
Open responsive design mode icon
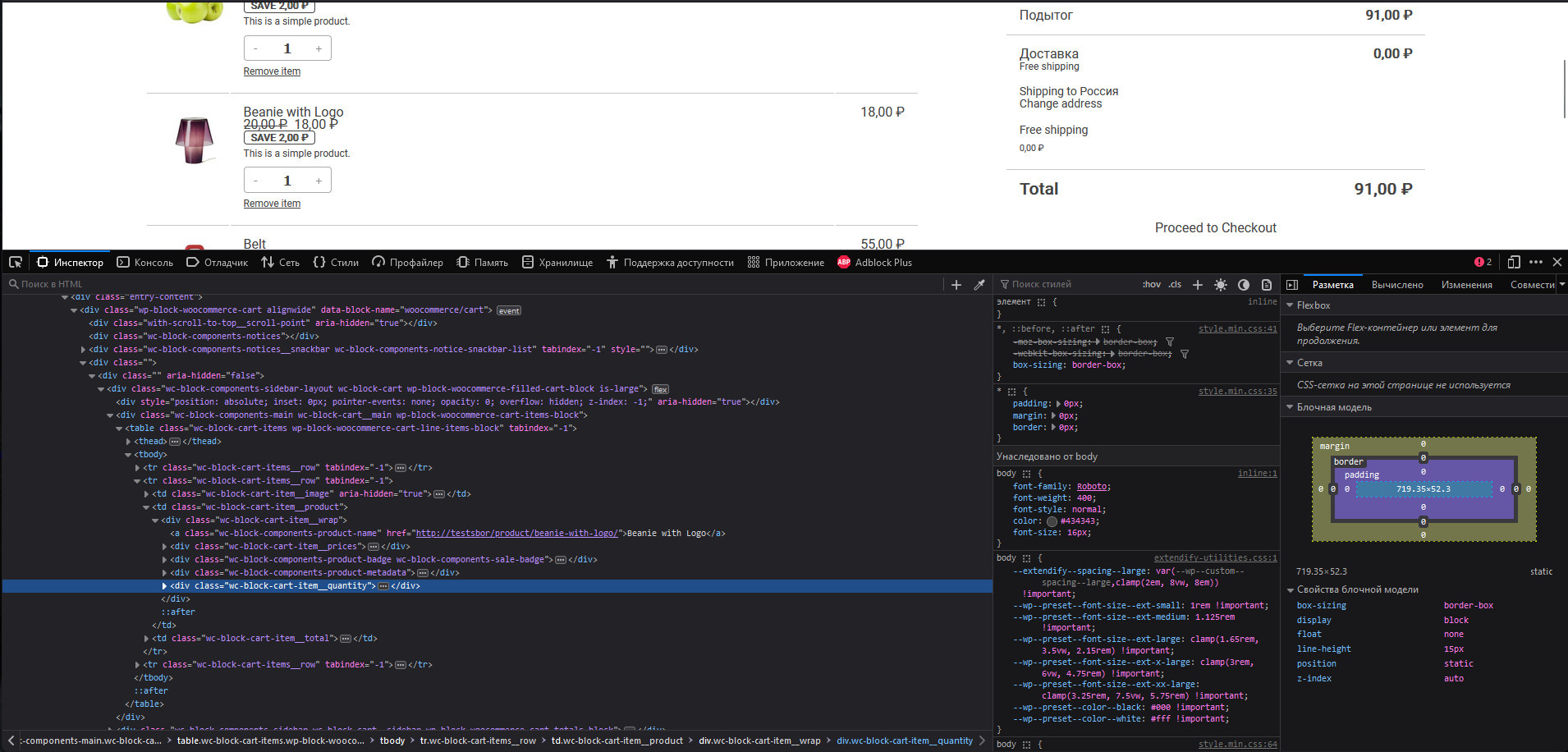[x=1514, y=262]
